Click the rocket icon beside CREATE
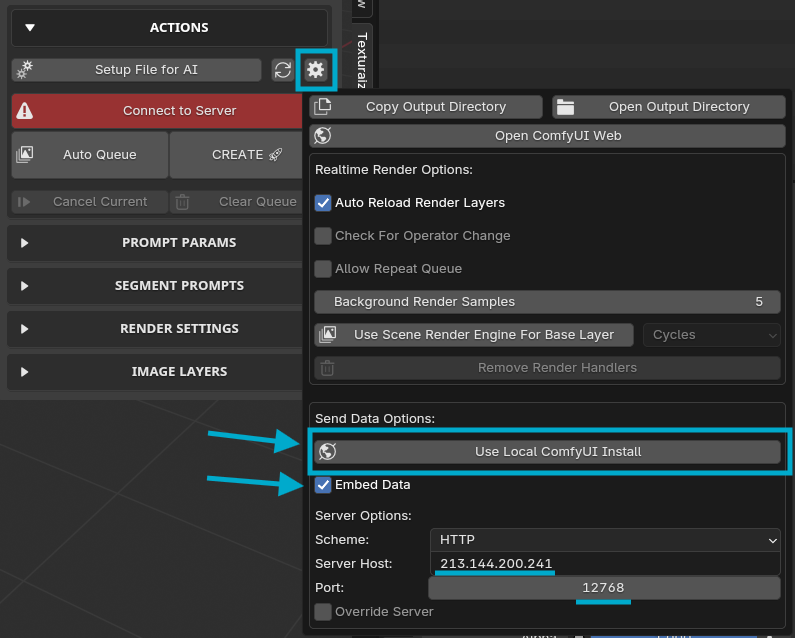This screenshot has width=795, height=638. click(x=275, y=155)
